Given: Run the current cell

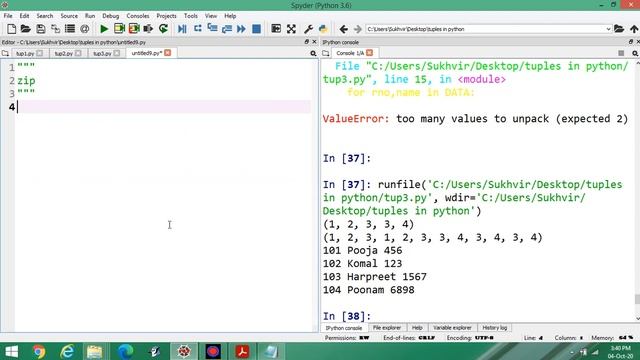Looking at the screenshot, I should (x=119, y=29).
